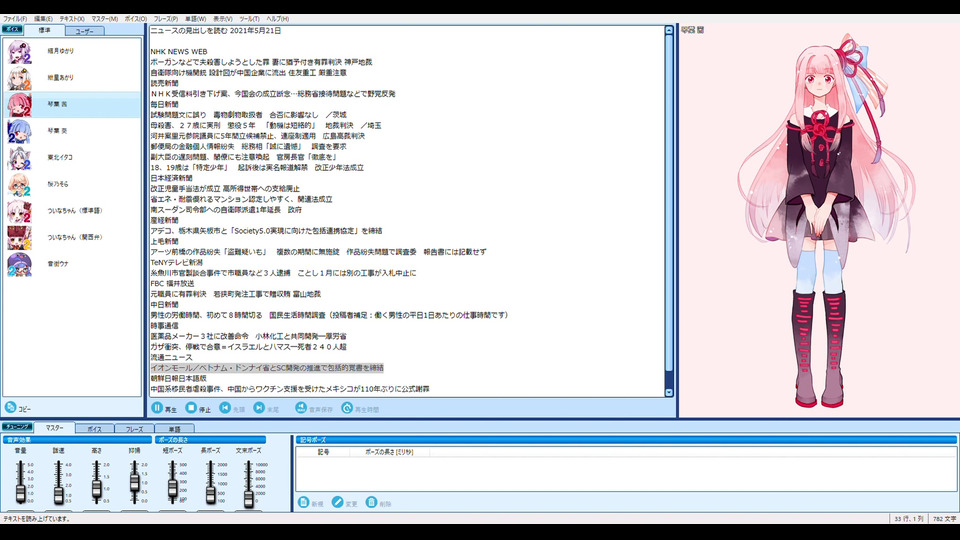Image resolution: width=960 pixels, height=540 pixels.
Task: Open the フレーズ(P) menu
Action: click(166, 19)
